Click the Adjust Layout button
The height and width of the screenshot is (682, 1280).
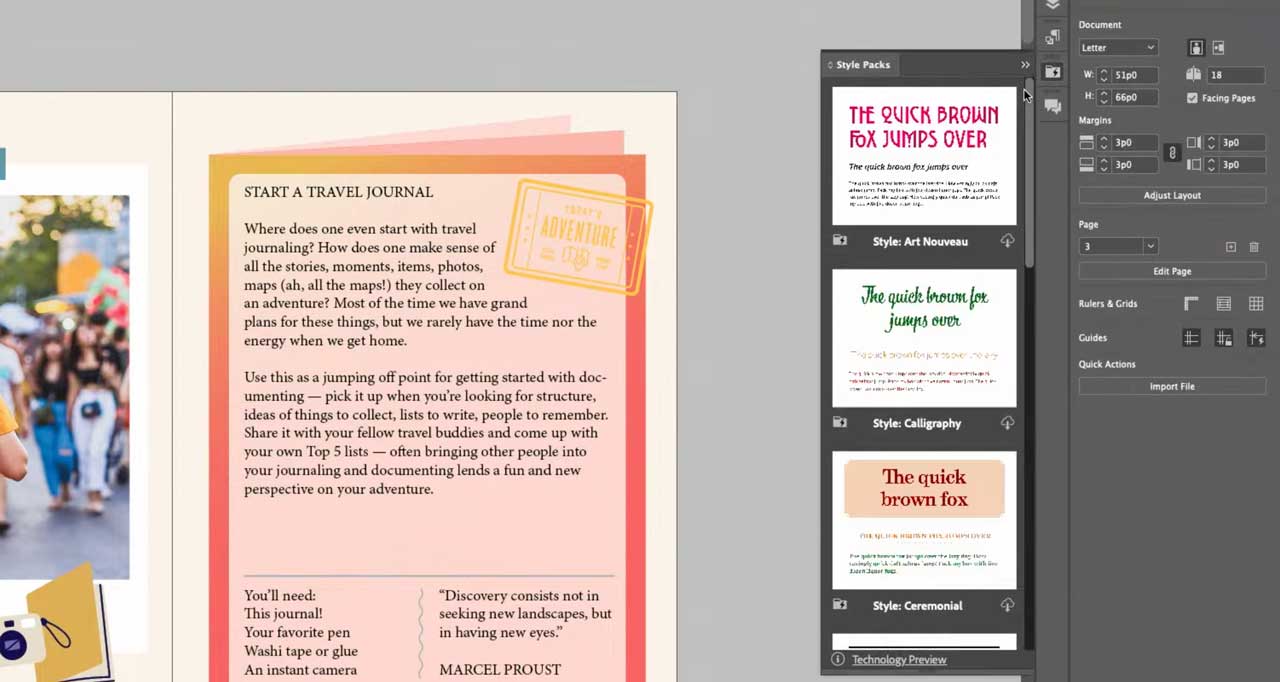(x=1172, y=196)
